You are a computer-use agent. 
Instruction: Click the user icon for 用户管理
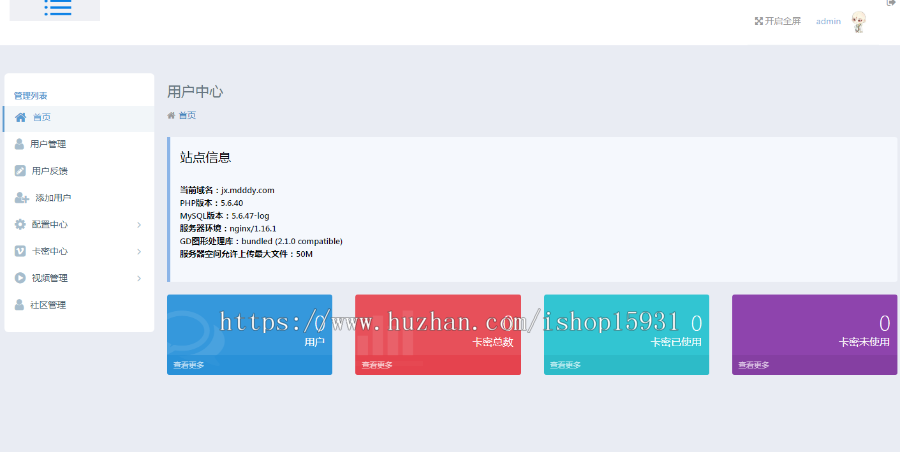(x=20, y=144)
